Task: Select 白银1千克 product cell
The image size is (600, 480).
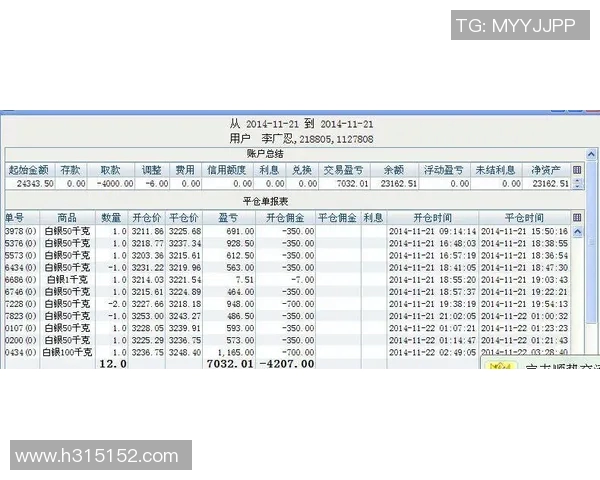Action: (67, 280)
